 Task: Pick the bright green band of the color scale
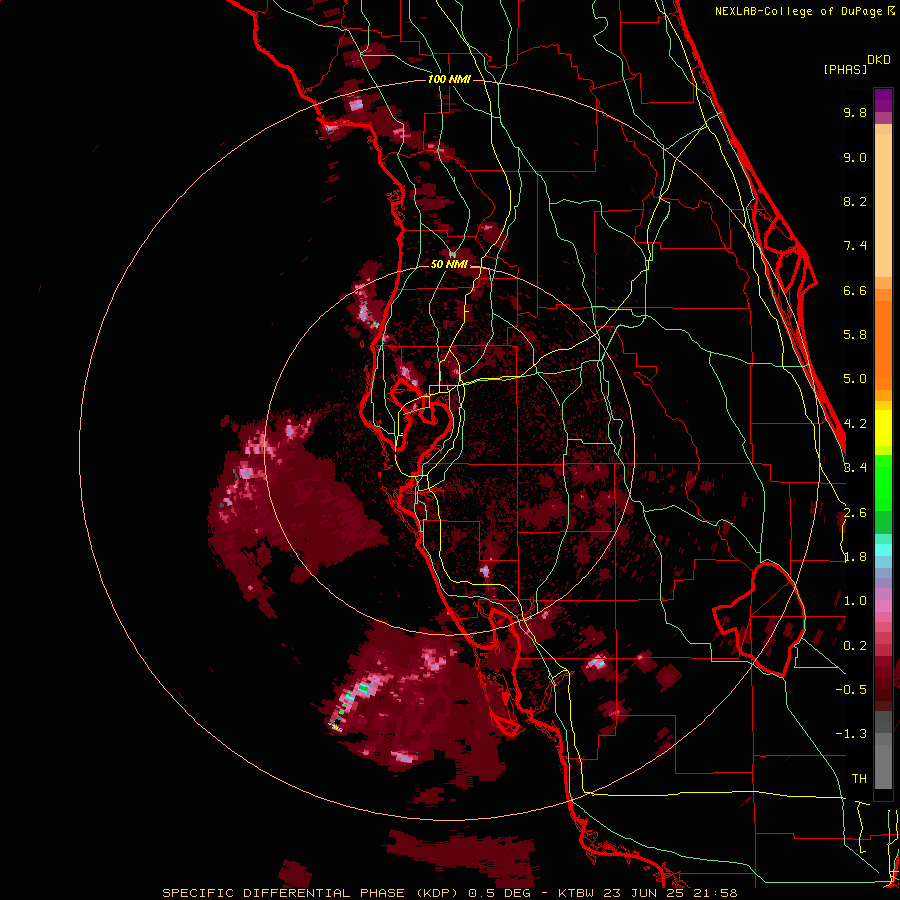click(x=883, y=482)
